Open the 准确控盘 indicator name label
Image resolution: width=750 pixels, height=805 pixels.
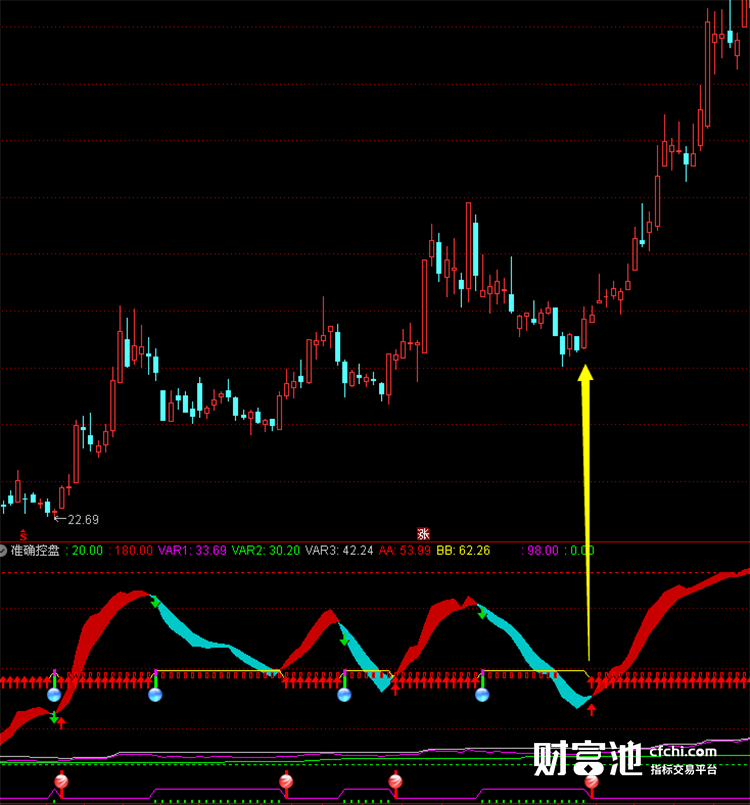(x=35, y=550)
